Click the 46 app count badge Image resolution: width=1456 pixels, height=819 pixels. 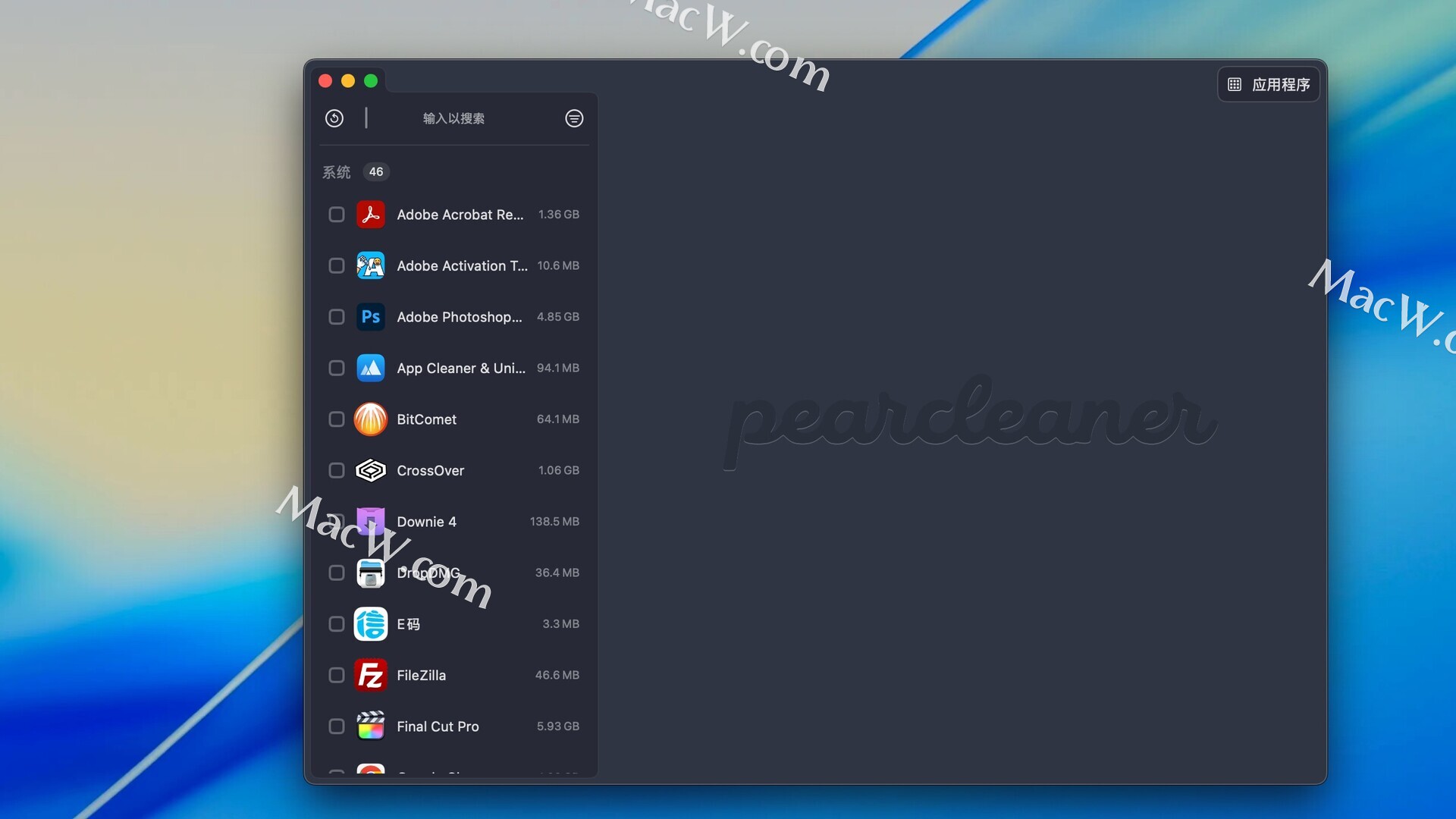tap(376, 172)
